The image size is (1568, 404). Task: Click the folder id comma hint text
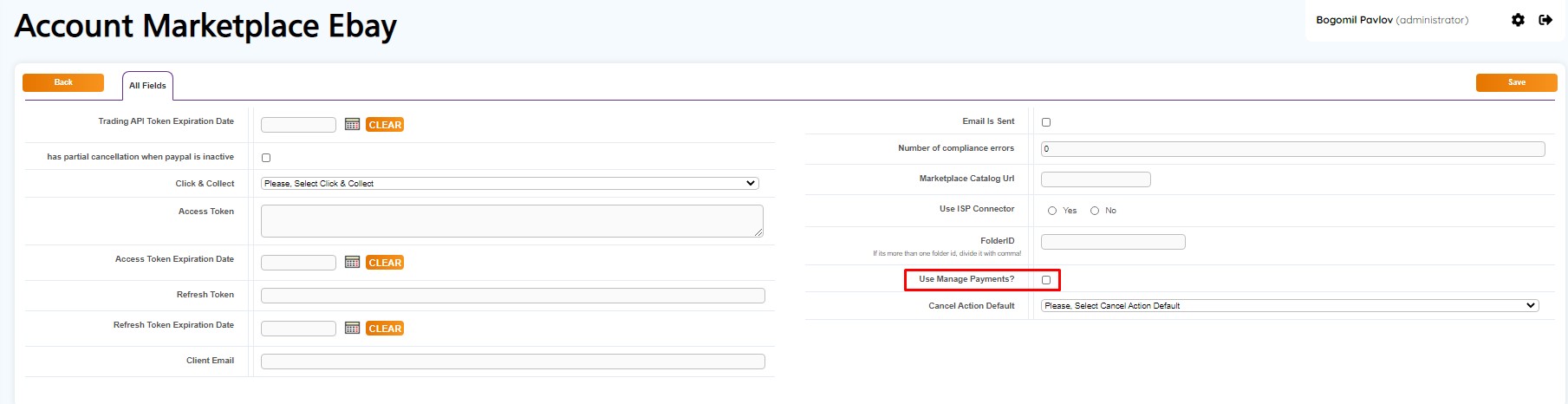tap(947, 254)
